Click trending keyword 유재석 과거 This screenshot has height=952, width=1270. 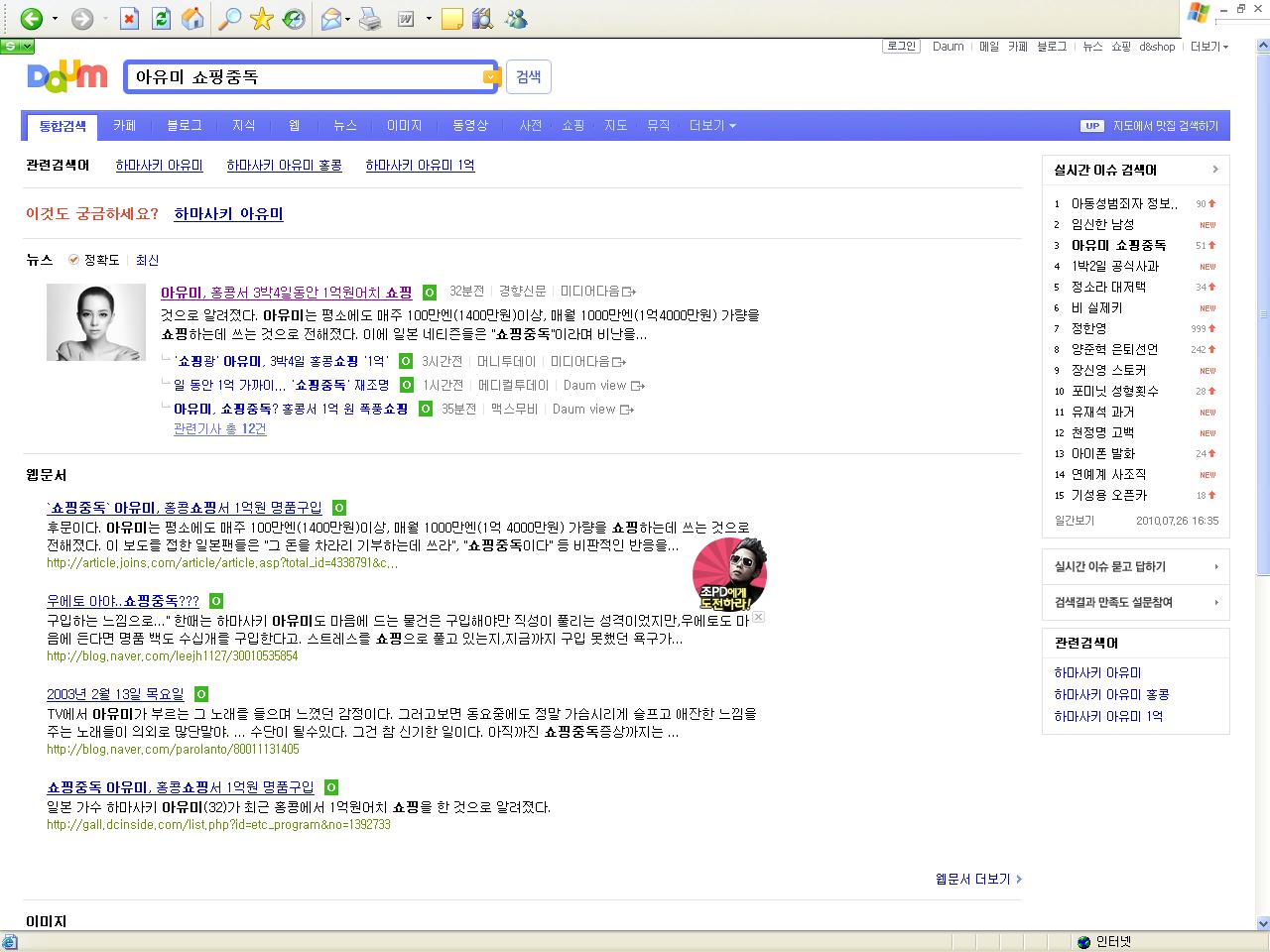pyautogui.click(x=1102, y=412)
